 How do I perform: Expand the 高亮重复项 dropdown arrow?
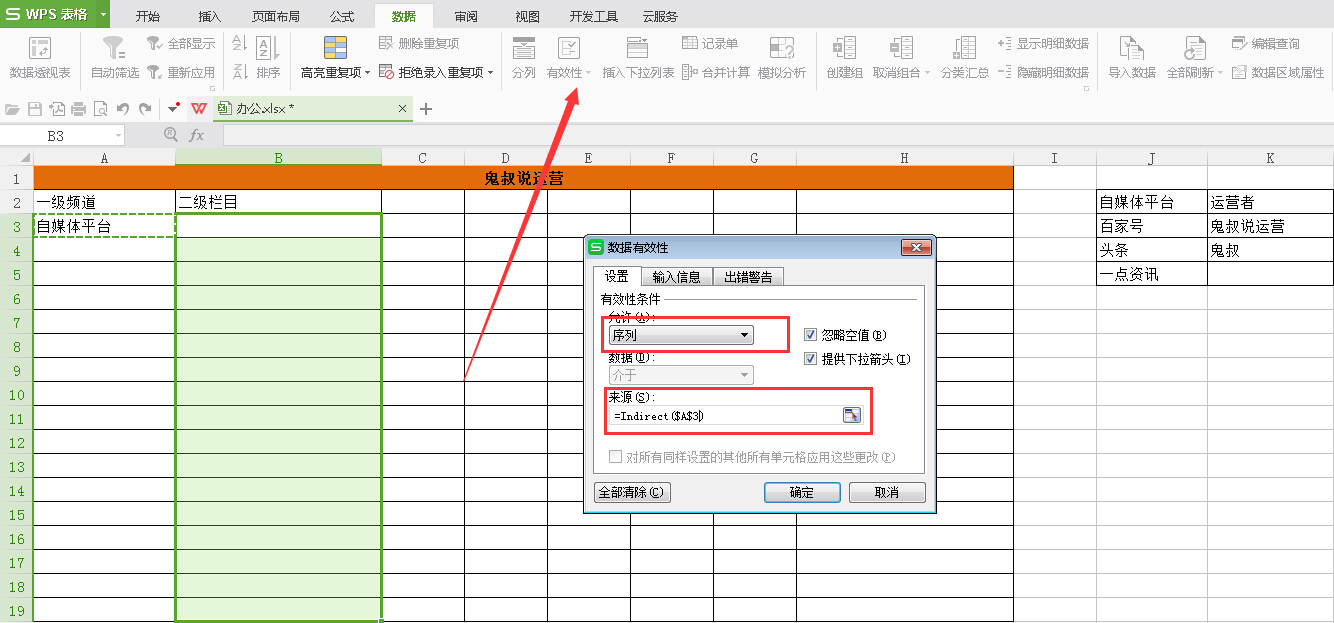tap(366, 70)
